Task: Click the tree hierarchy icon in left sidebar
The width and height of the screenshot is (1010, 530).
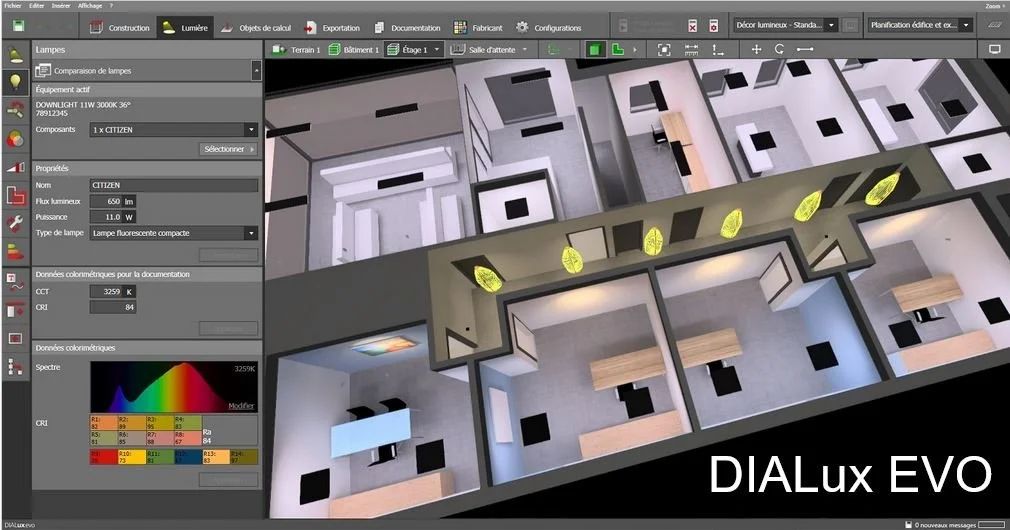Action: point(15,366)
